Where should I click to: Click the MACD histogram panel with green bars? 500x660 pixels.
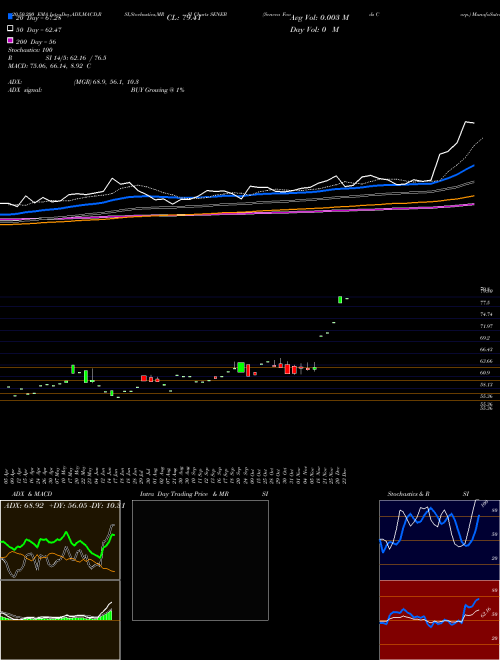point(60,620)
